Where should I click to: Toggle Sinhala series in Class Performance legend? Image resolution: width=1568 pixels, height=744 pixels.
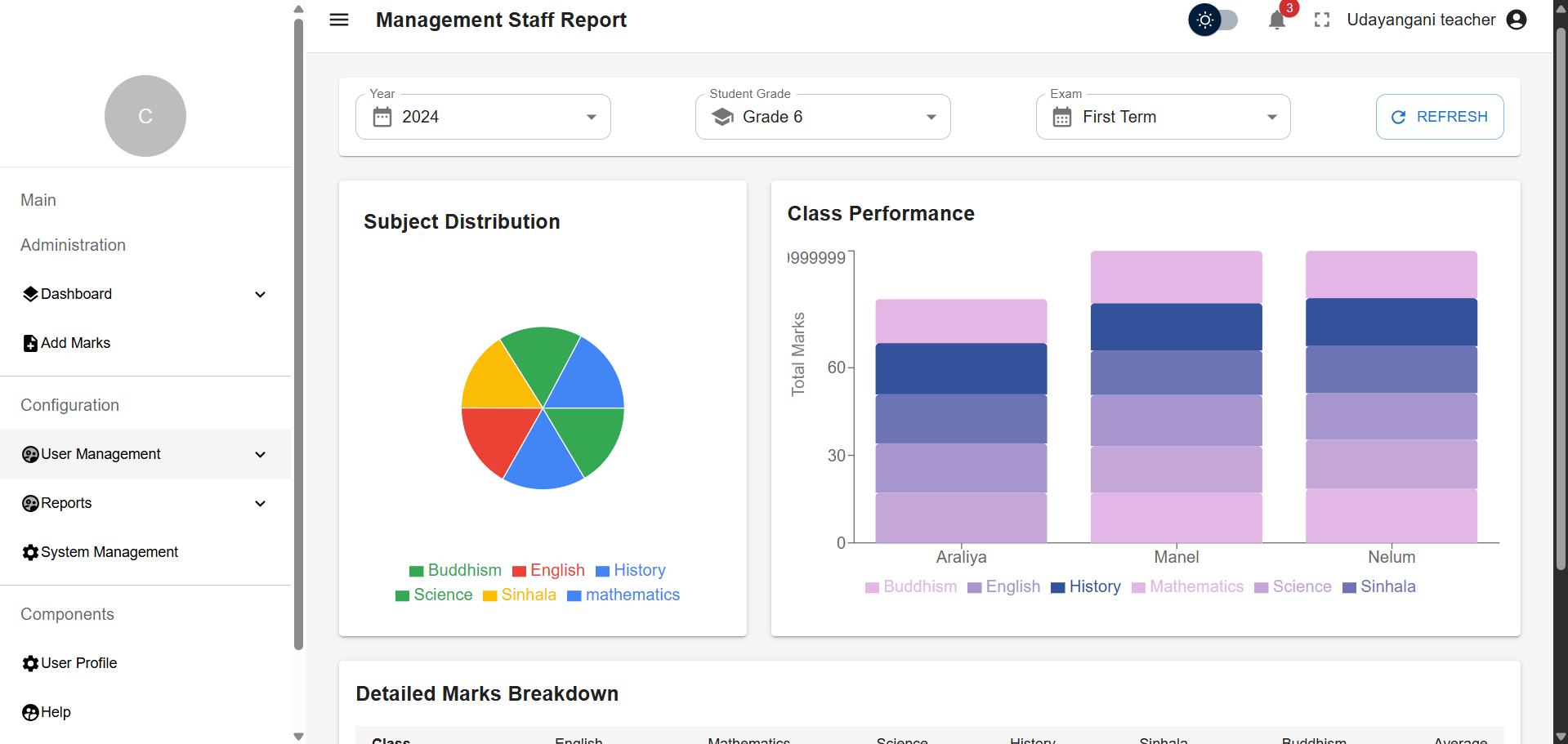tap(1379, 587)
